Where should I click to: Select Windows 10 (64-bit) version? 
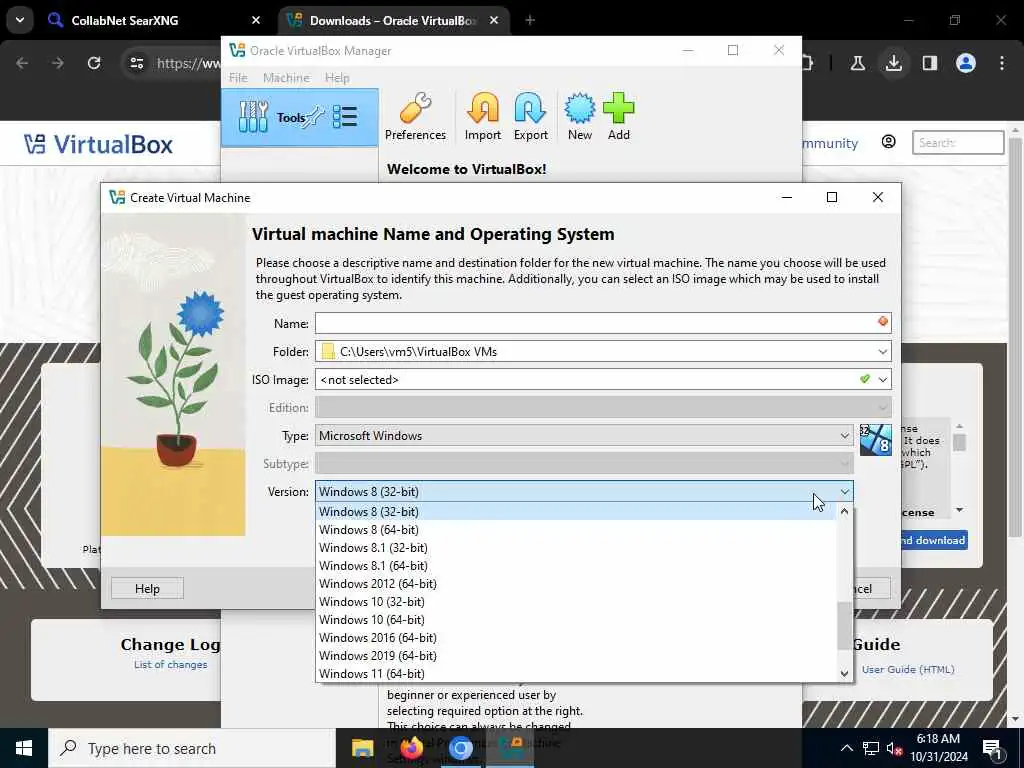[x=576, y=620]
